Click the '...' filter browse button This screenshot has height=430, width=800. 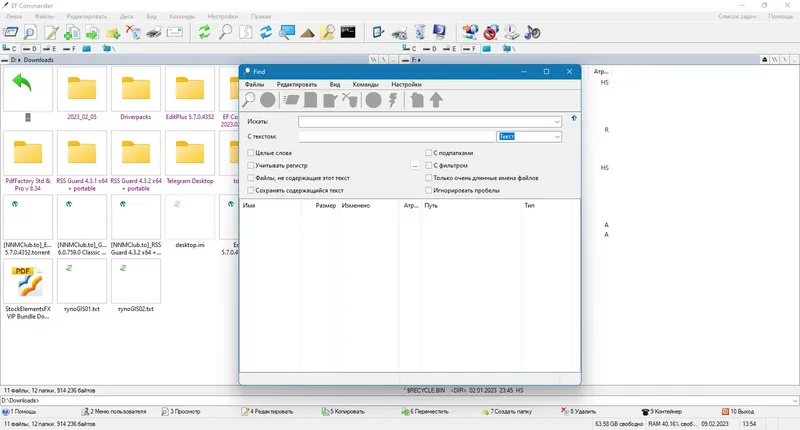415,166
